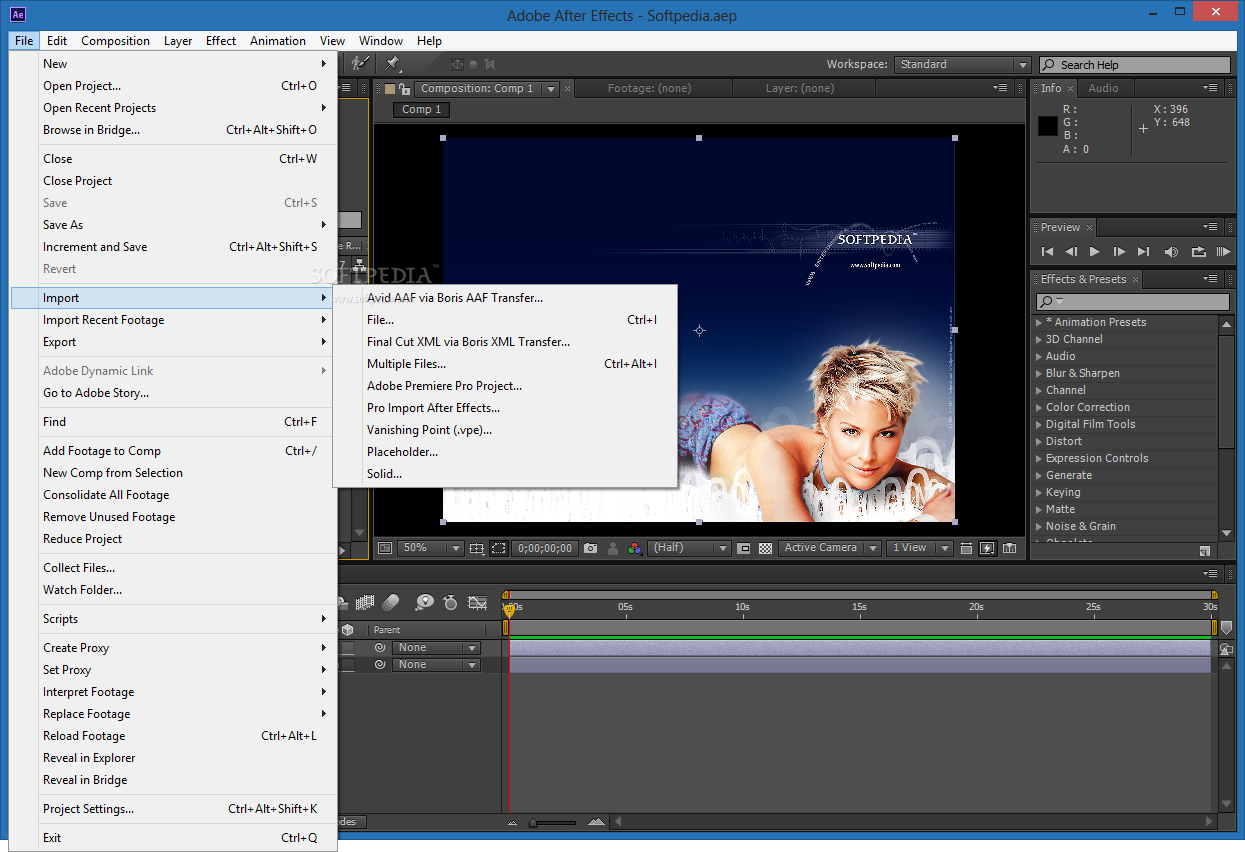
Task: Jump to last frame in Preview panel
Action: coord(1143,252)
